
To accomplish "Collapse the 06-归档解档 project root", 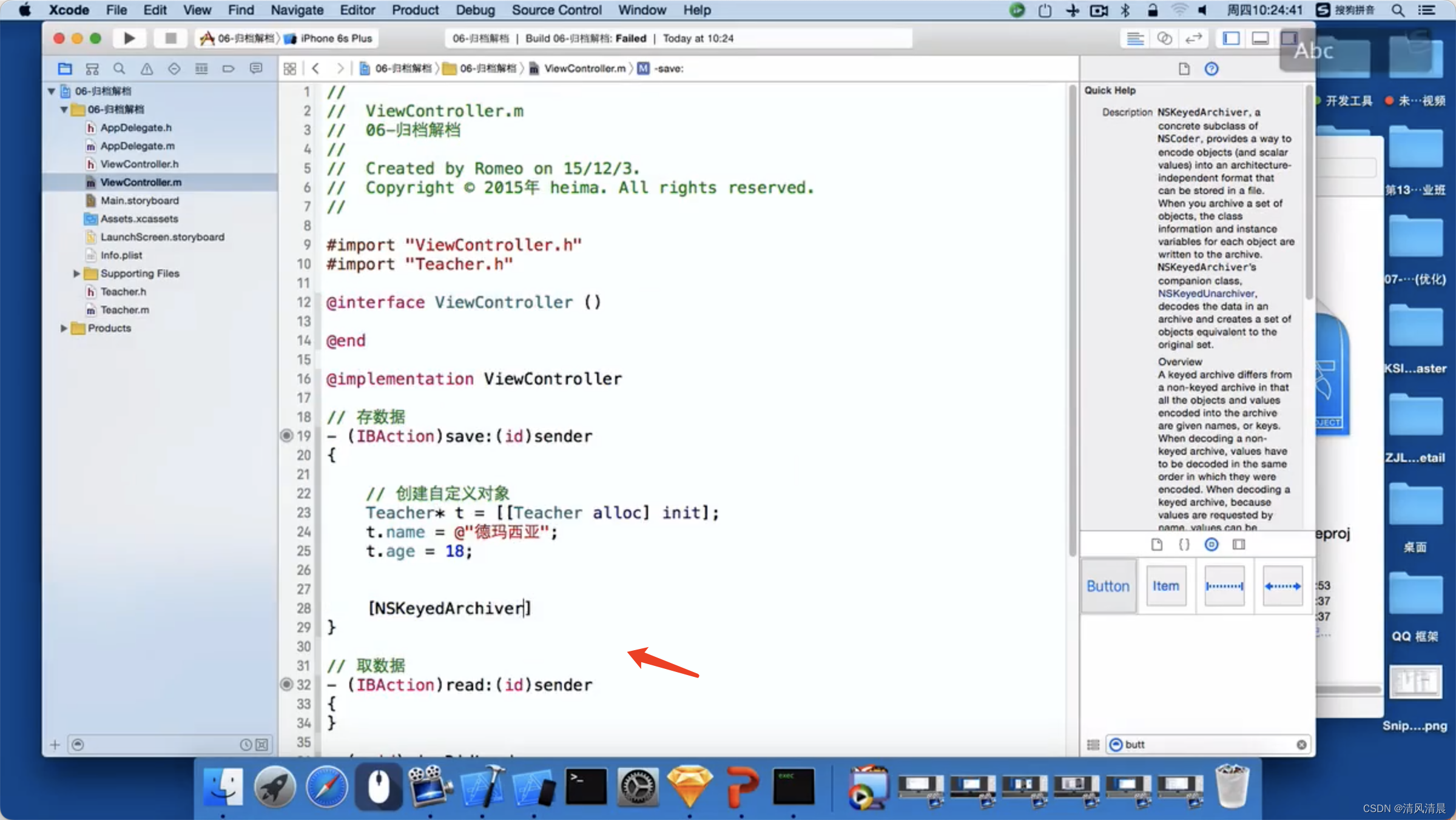I will [52, 91].
